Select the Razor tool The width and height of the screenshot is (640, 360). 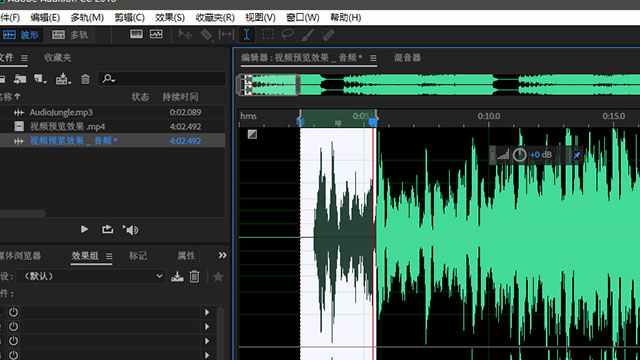coord(206,35)
